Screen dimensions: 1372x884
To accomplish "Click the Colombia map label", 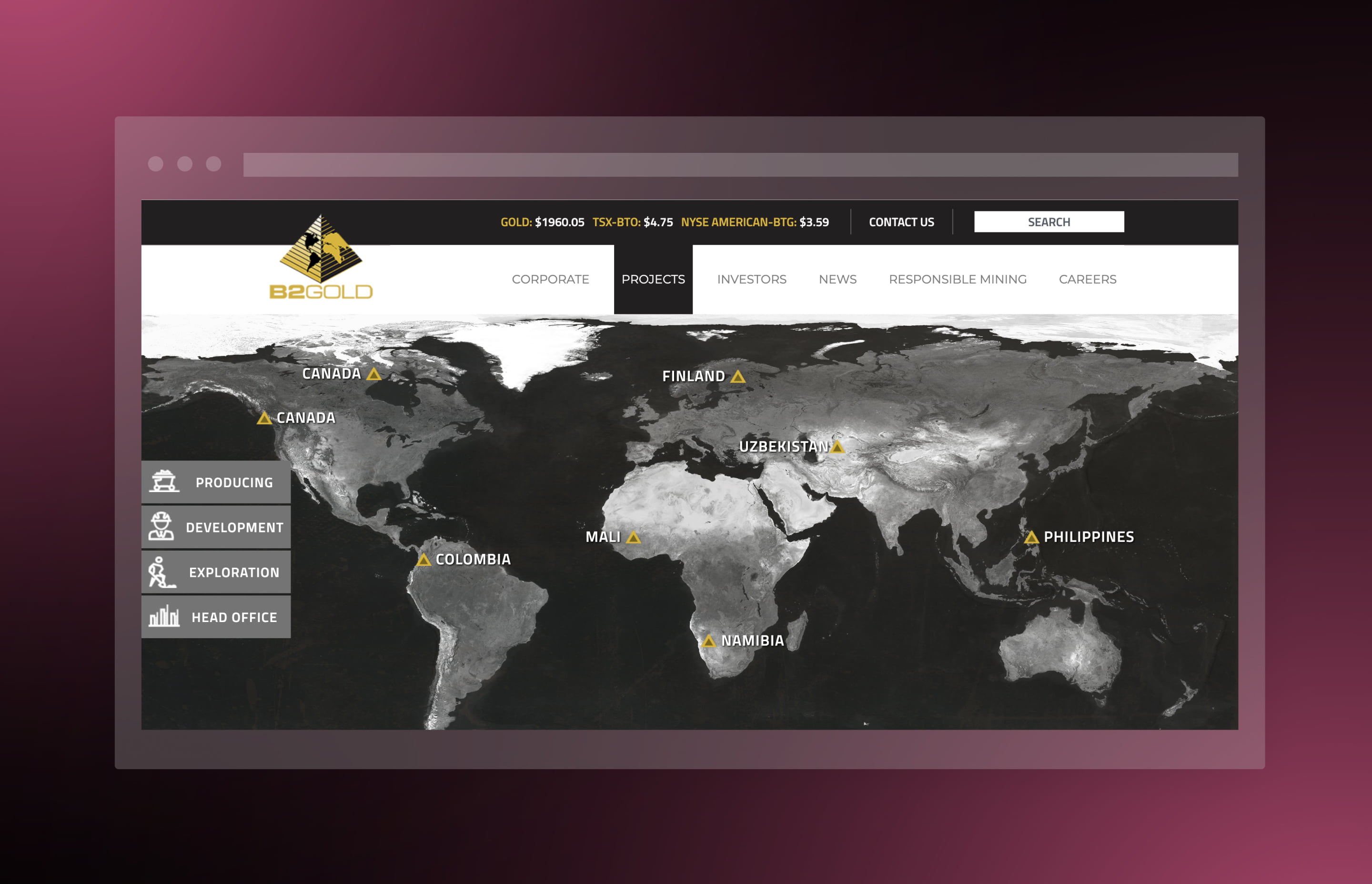I will point(473,560).
